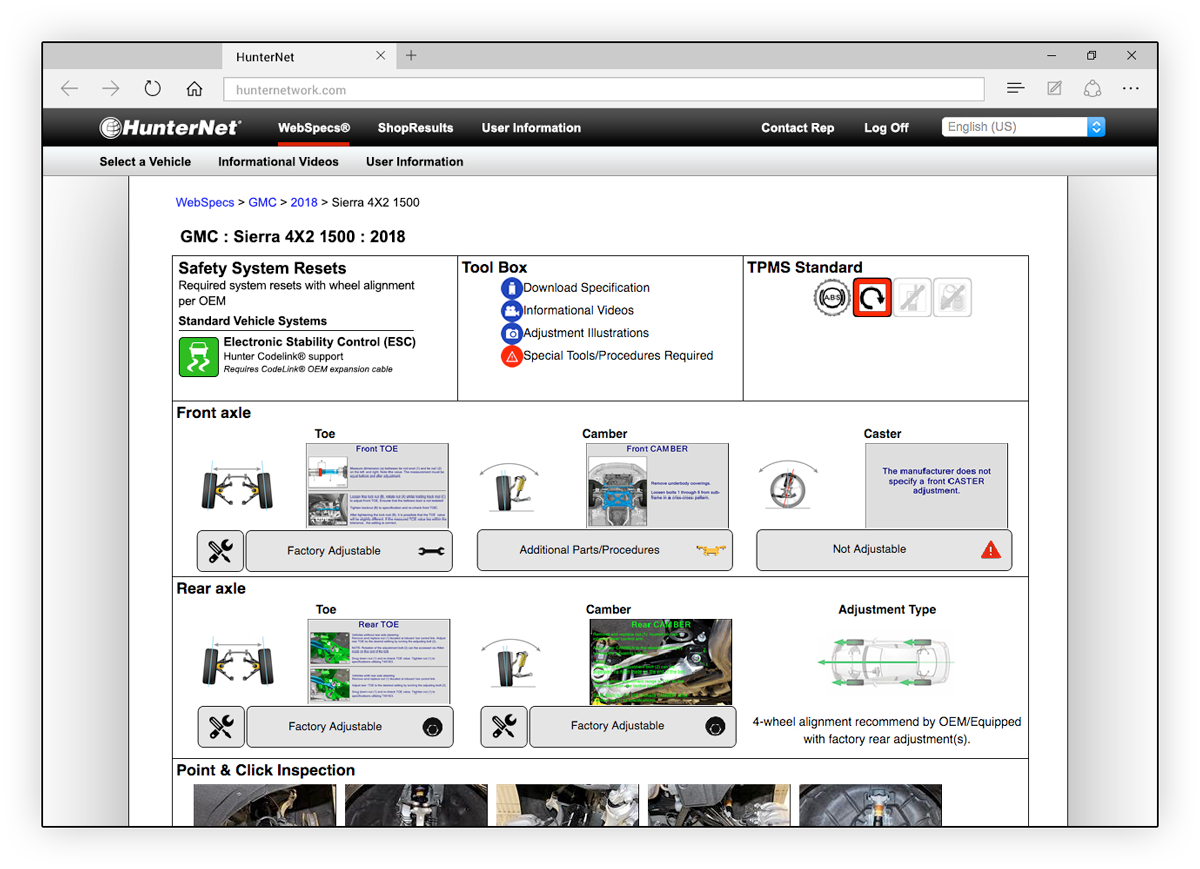Click the red caster warning triangle
Viewport: 1200px width, 869px height.
tap(990, 549)
